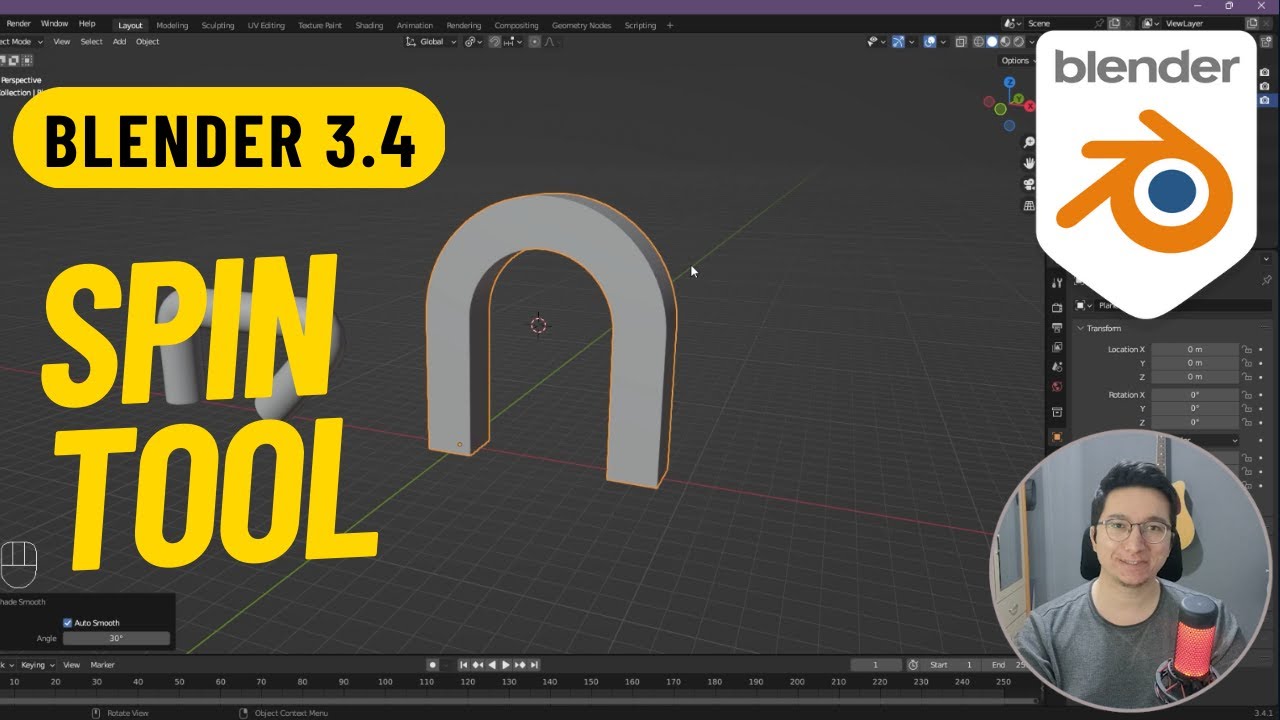Click the pan view hand icon
The height and width of the screenshot is (720, 1280).
1029,163
